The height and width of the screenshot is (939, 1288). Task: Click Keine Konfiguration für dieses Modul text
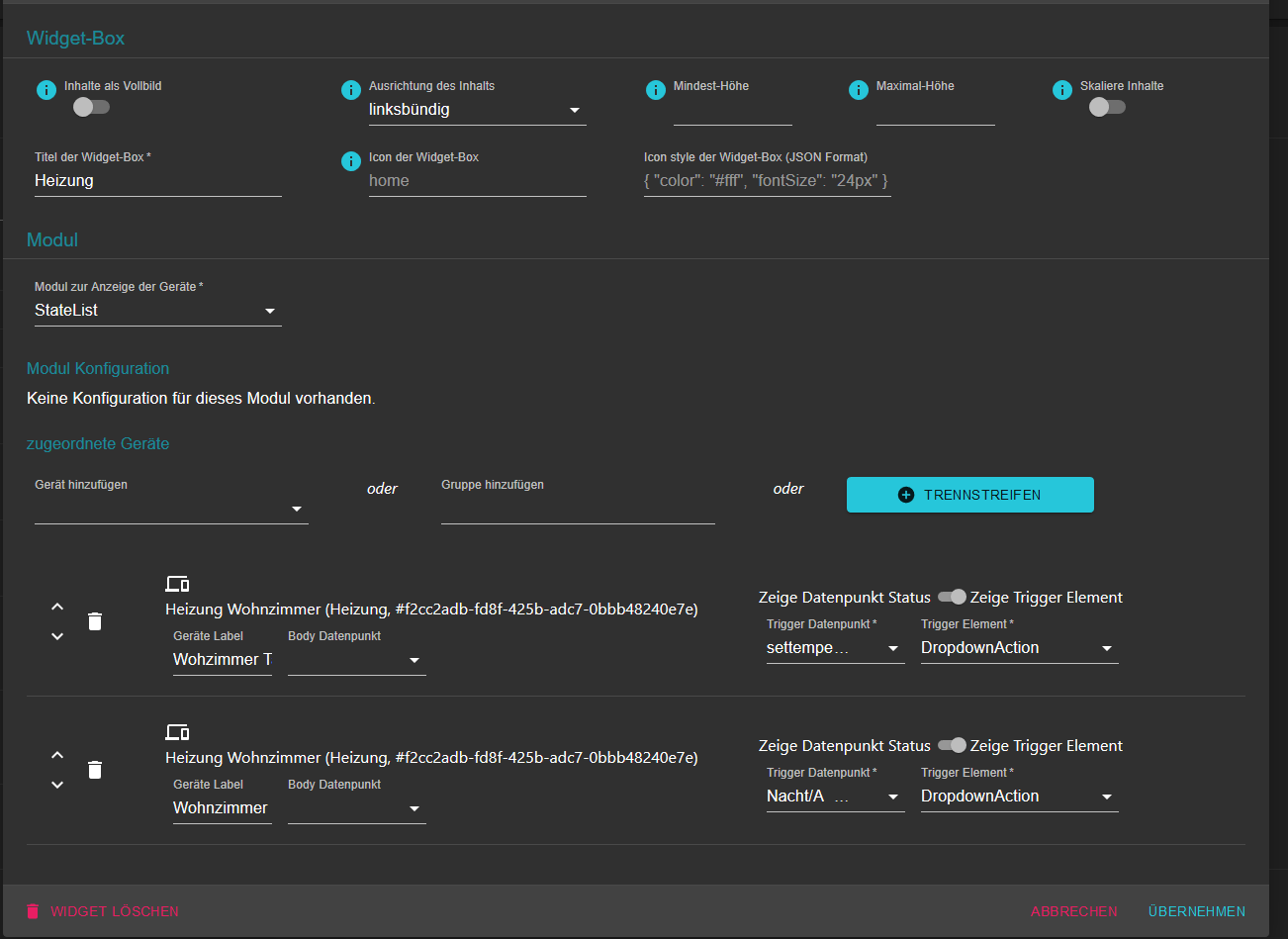tap(201, 399)
